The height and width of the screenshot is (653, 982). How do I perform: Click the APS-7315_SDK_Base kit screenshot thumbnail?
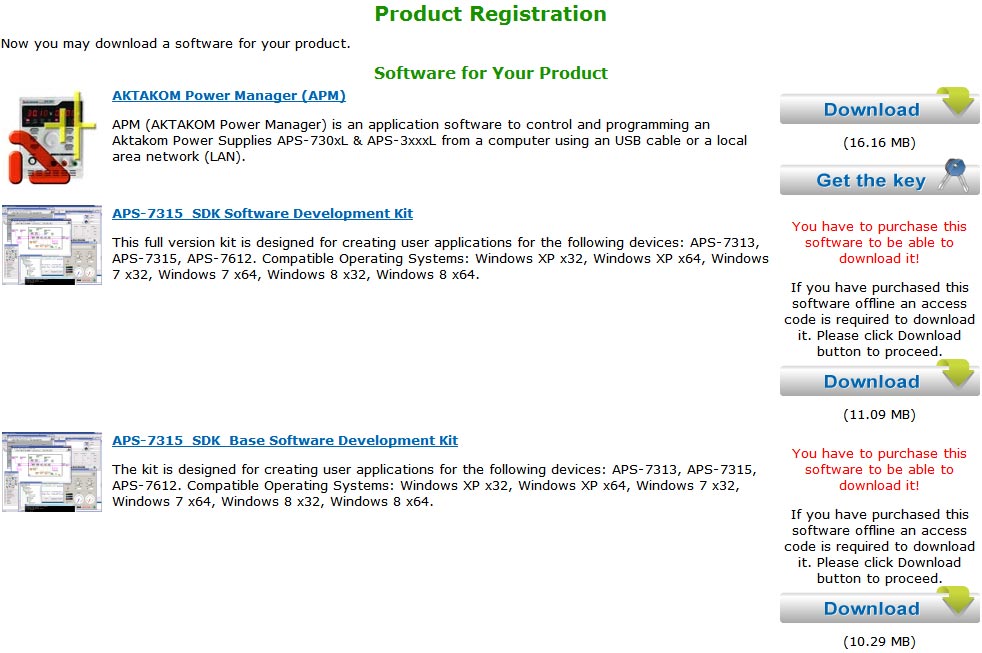click(52, 472)
